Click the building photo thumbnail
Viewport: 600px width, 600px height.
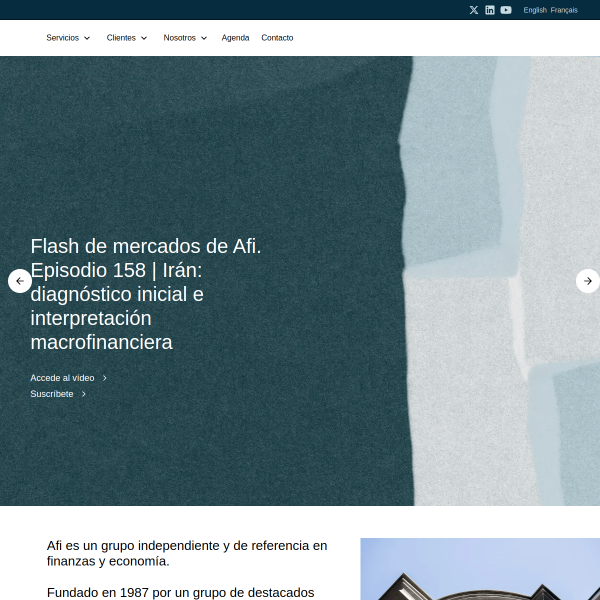point(480,569)
